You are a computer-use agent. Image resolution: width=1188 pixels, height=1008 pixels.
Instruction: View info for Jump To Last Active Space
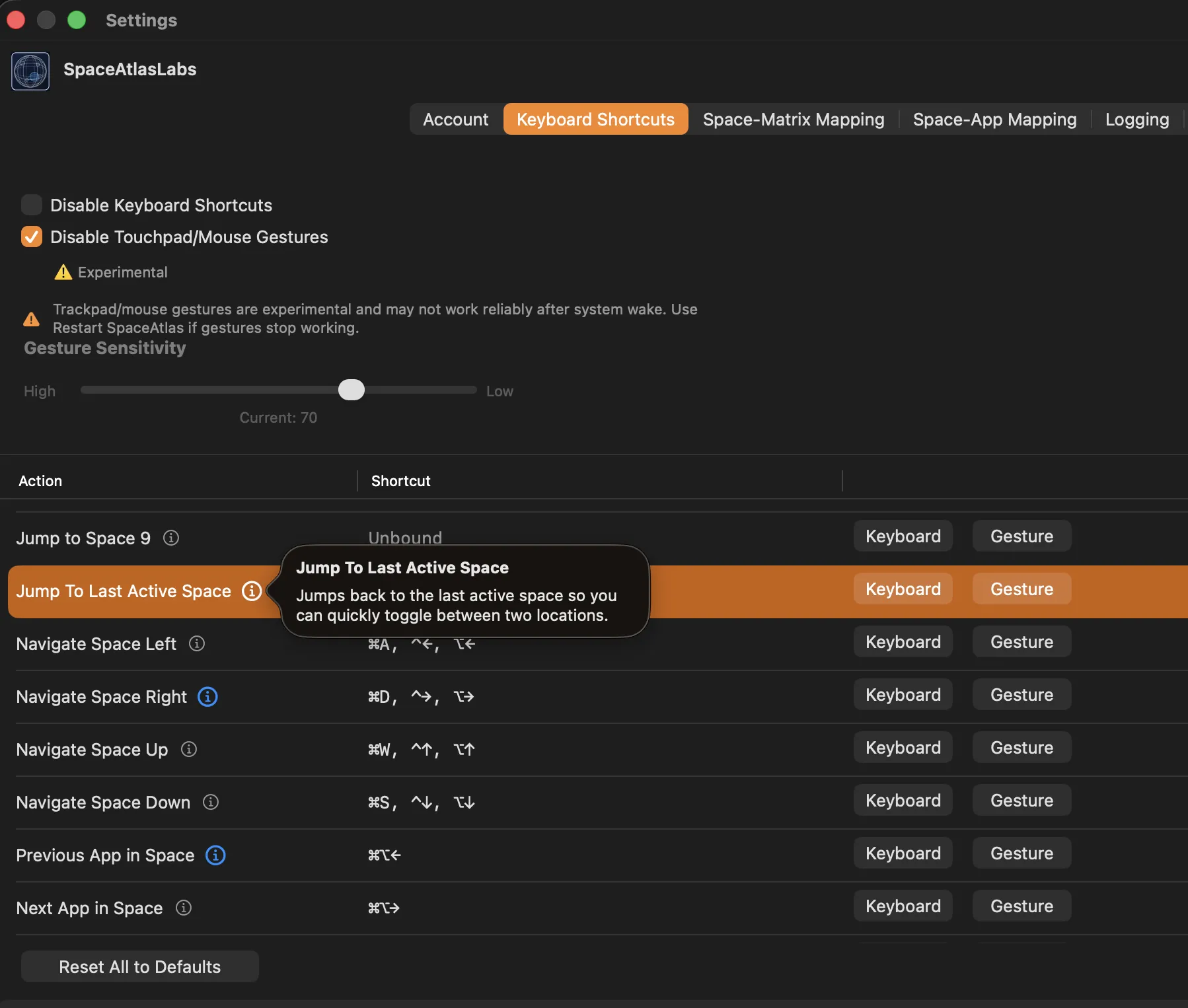251,591
